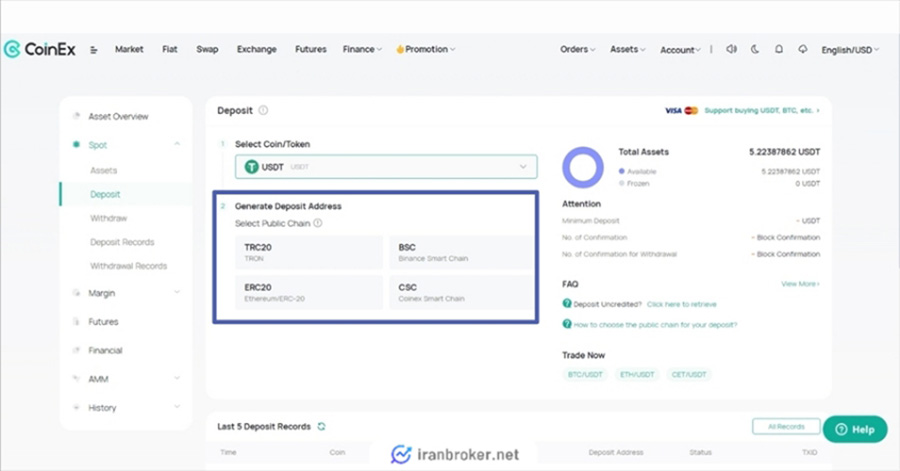The height and width of the screenshot is (471, 900).
Task: Select the BSC Binance Smart Chain
Action: click(461, 252)
